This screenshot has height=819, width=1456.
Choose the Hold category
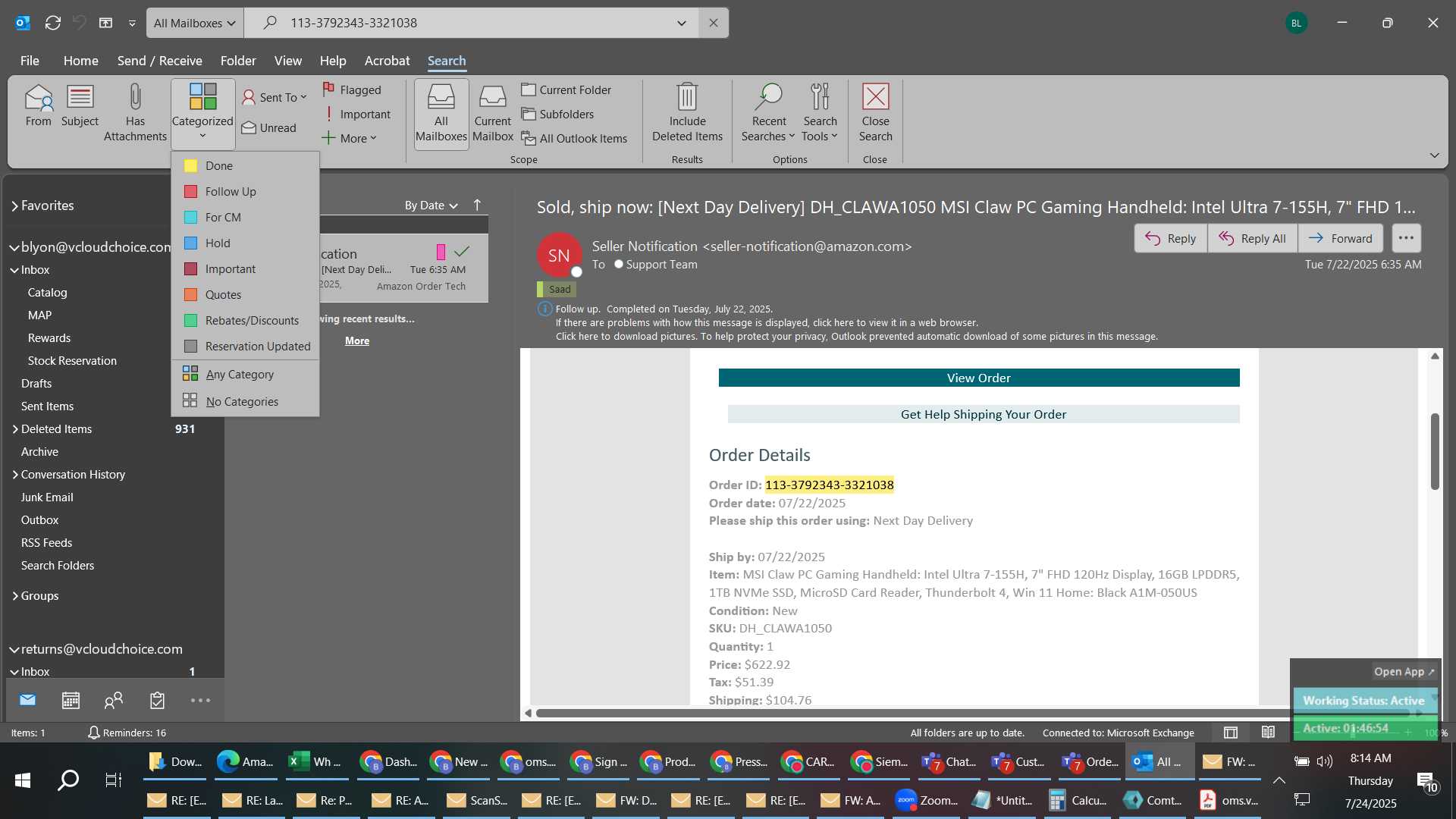pyautogui.click(x=245, y=243)
